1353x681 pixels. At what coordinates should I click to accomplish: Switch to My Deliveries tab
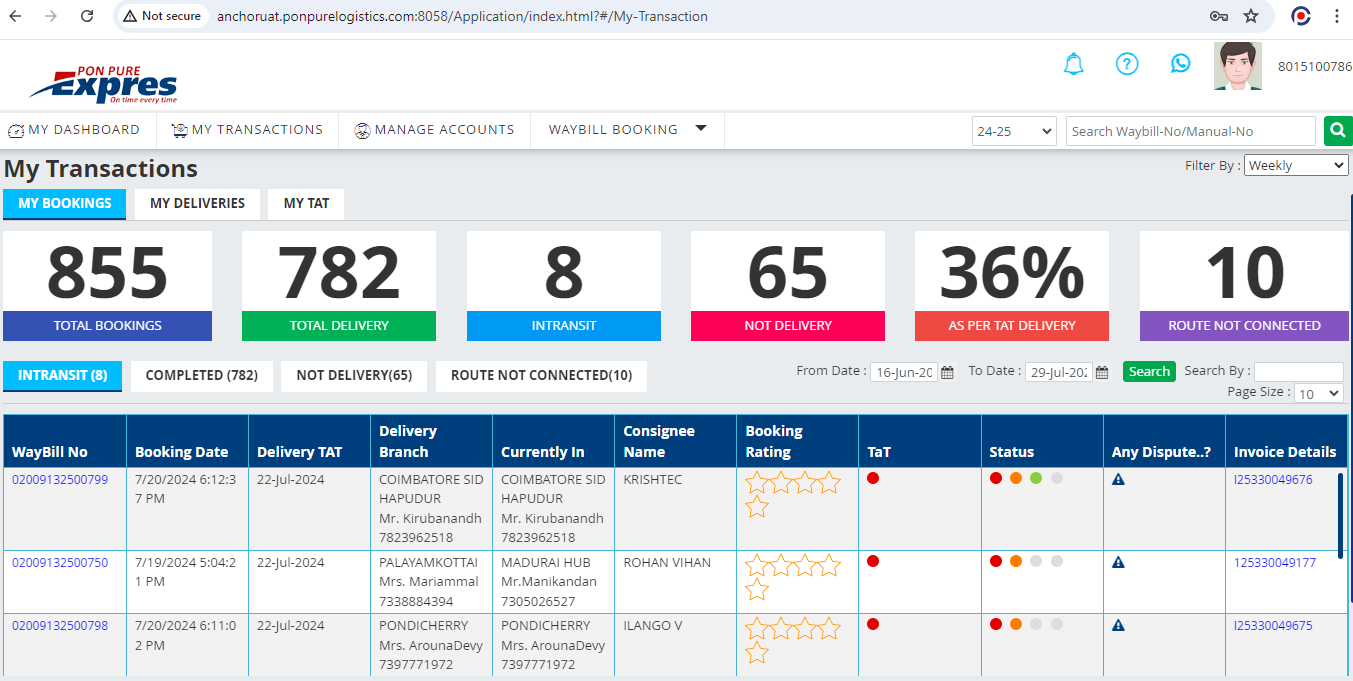click(x=197, y=203)
